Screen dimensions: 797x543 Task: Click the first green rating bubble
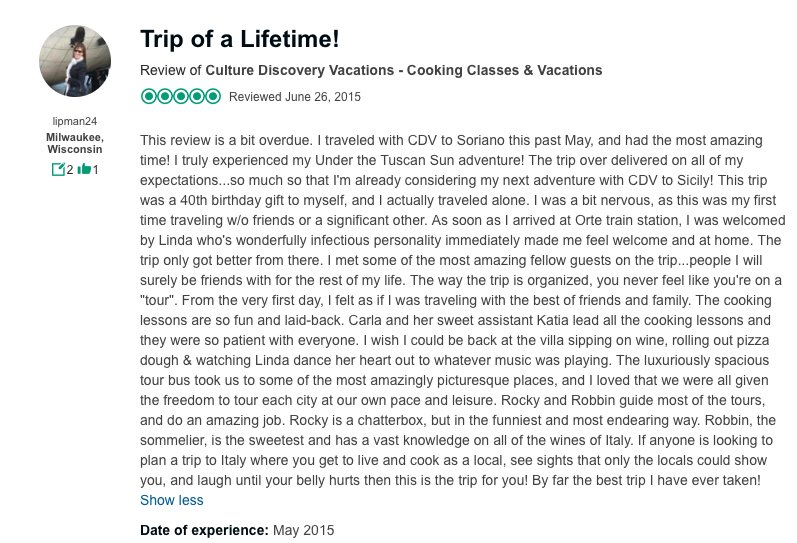point(148,97)
